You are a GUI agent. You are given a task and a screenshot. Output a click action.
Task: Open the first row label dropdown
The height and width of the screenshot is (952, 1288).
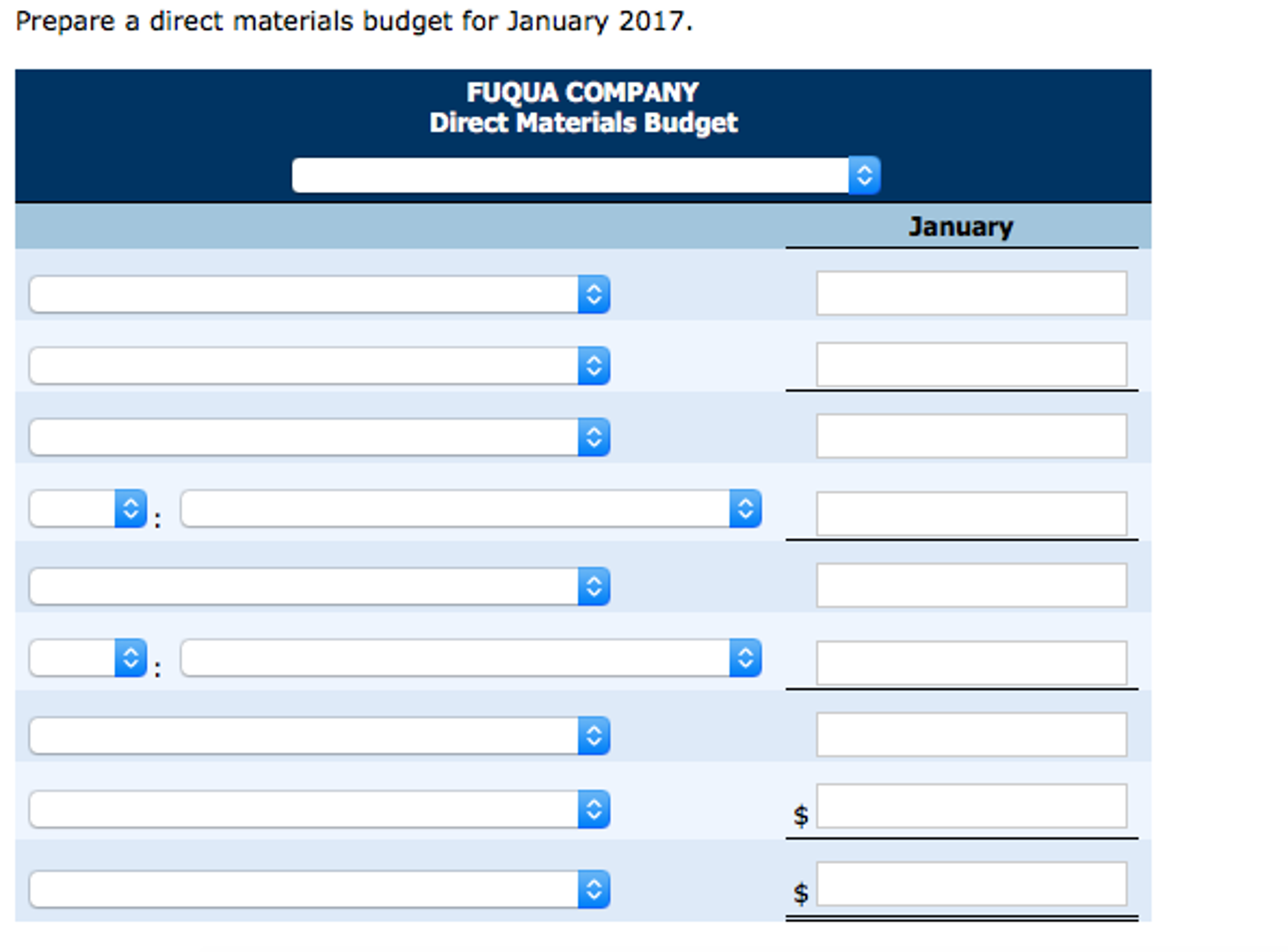point(319,294)
